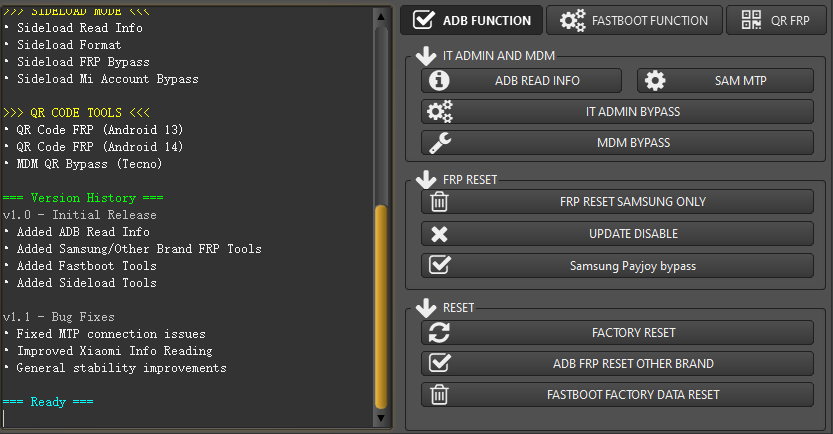Screen dimensions: 833x434
Task: Launch SAM MTP function
Action: coord(725,80)
